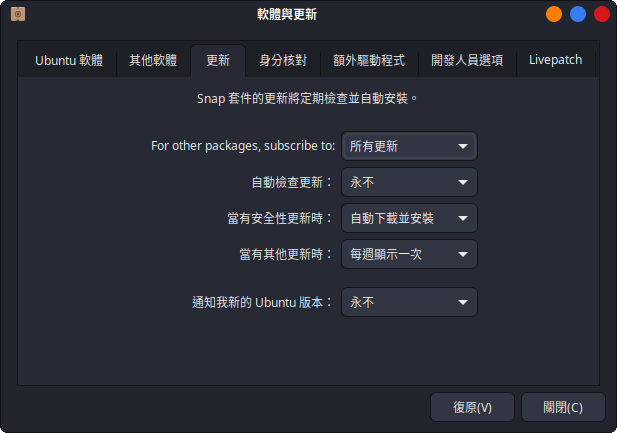Image resolution: width=617 pixels, height=433 pixels.
Task: Click the orange minimize window button
Action: coord(554,14)
